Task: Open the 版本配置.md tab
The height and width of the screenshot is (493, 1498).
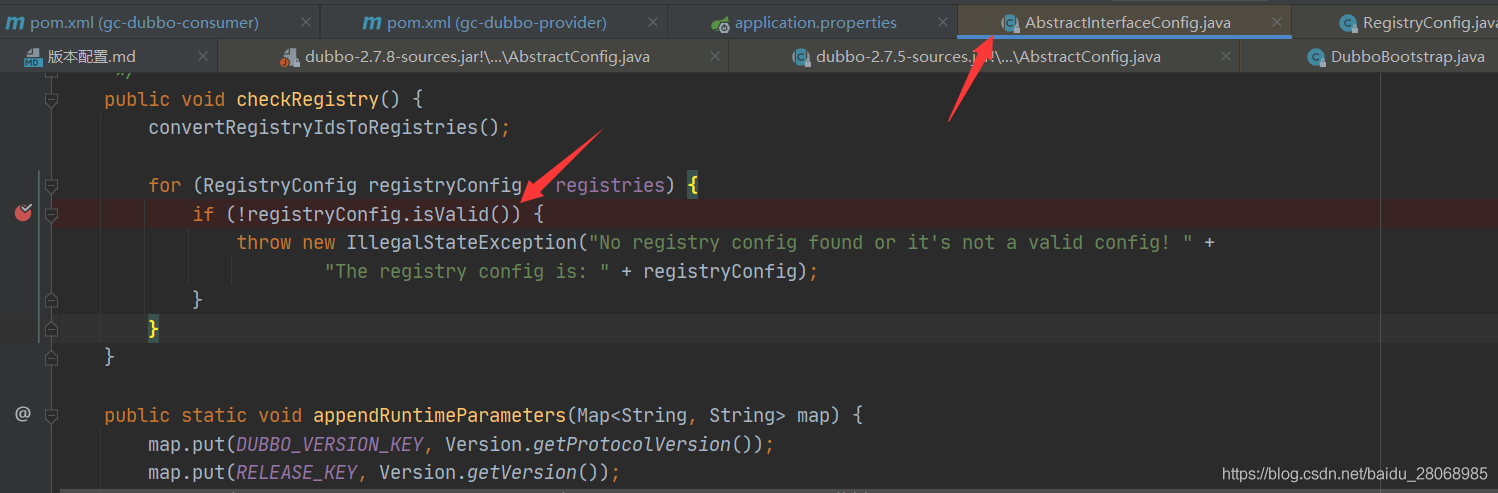Action: point(108,57)
